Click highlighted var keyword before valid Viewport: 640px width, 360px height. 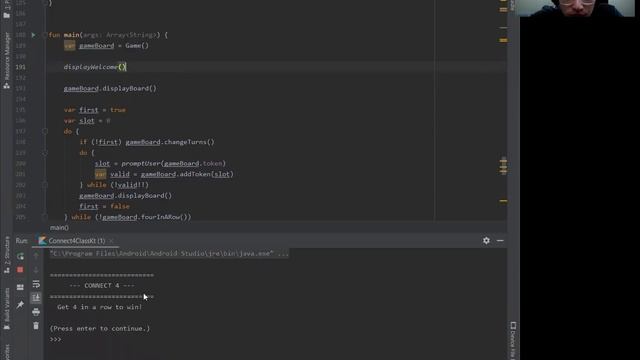click(100, 174)
